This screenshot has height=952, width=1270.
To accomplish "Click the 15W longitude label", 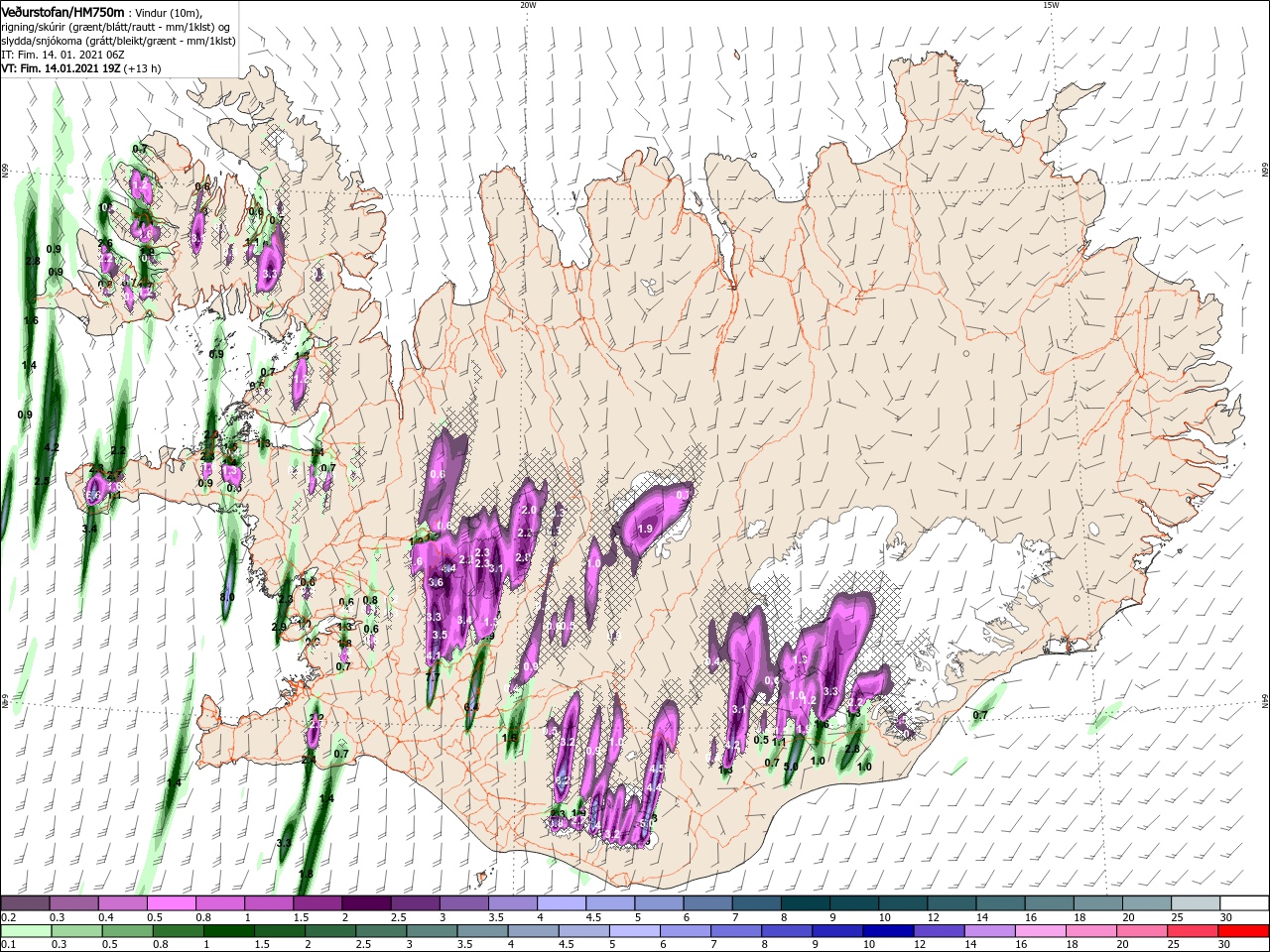I will click(x=1051, y=5).
